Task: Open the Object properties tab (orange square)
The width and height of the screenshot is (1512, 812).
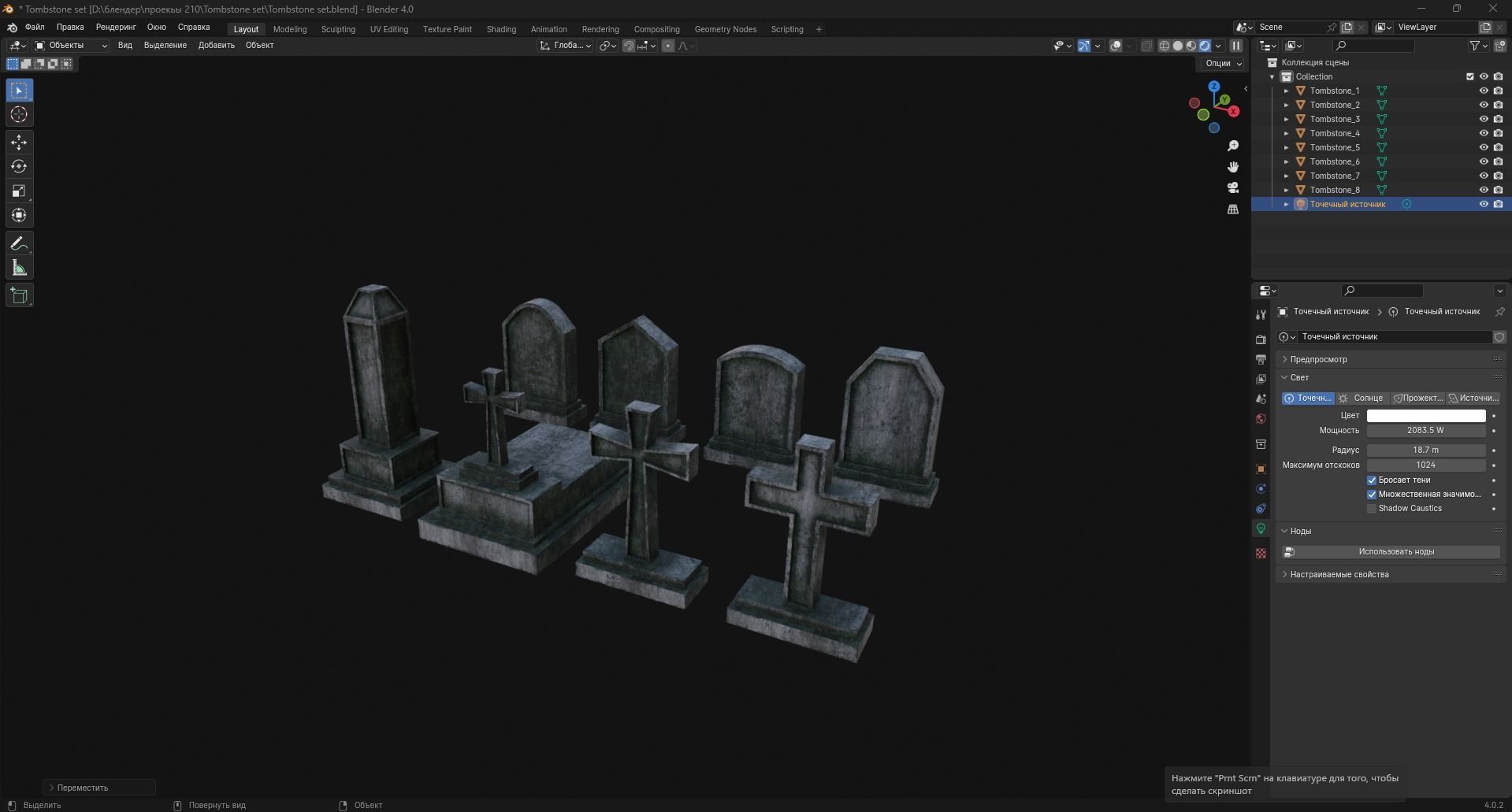Action: point(1261,469)
